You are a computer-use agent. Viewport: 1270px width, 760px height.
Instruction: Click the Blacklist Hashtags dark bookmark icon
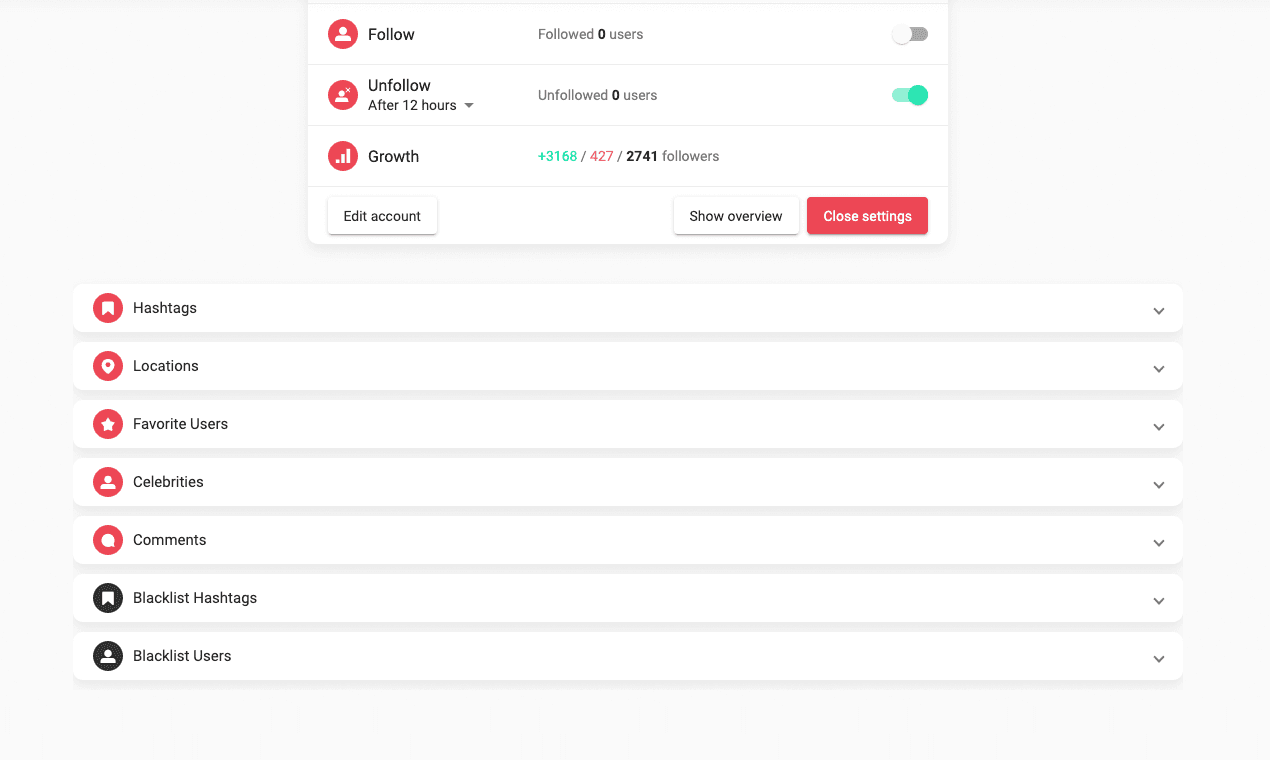click(x=108, y=598)
